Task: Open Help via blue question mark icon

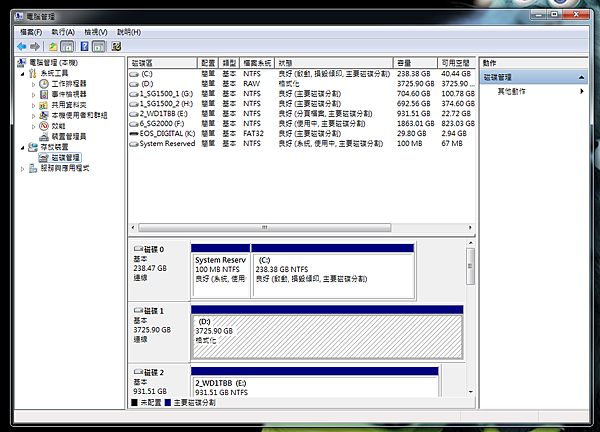Action: 84,47
